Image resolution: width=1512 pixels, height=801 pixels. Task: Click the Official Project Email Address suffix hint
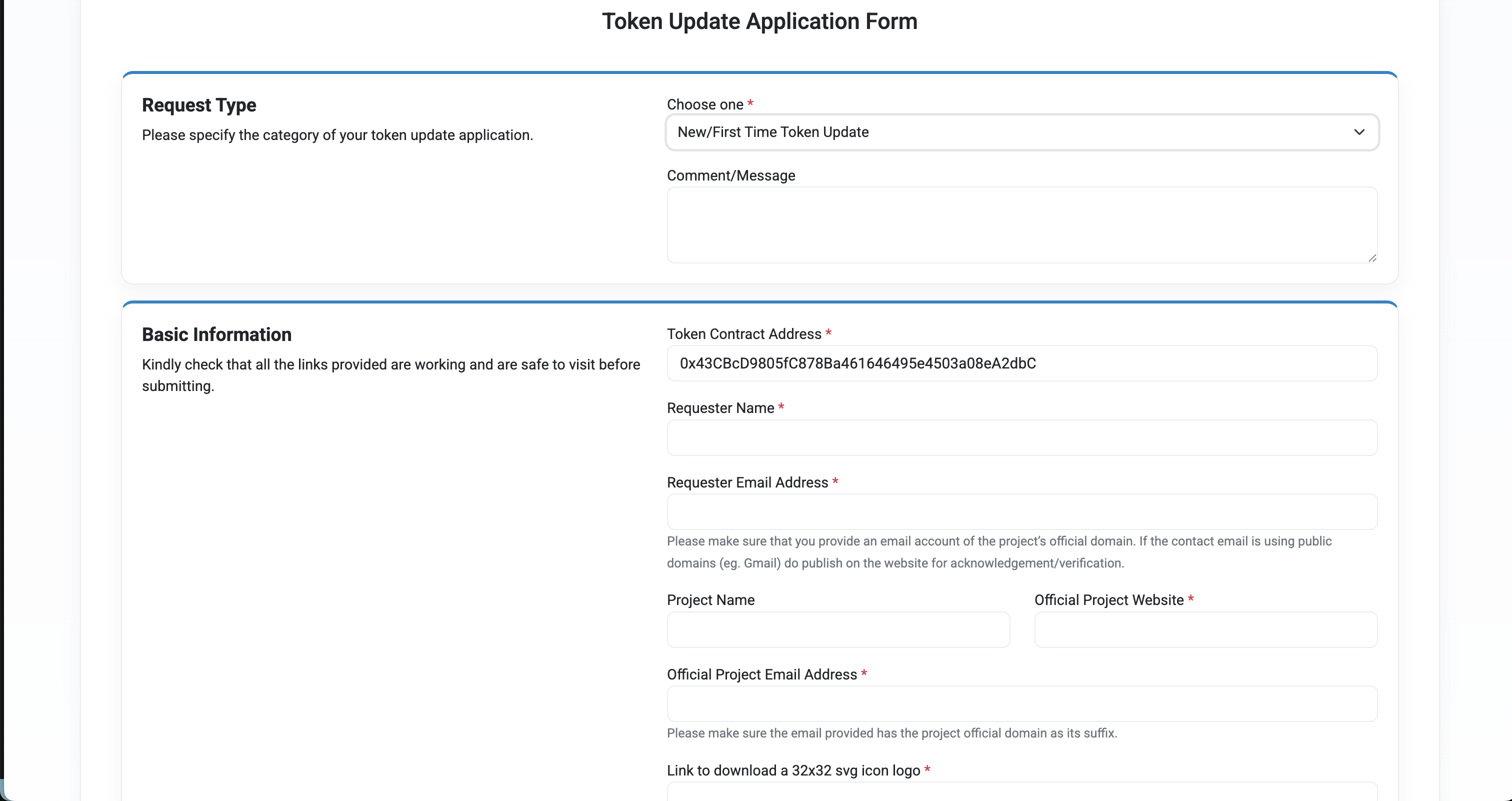pyautogui.click(x=891, y=733)
